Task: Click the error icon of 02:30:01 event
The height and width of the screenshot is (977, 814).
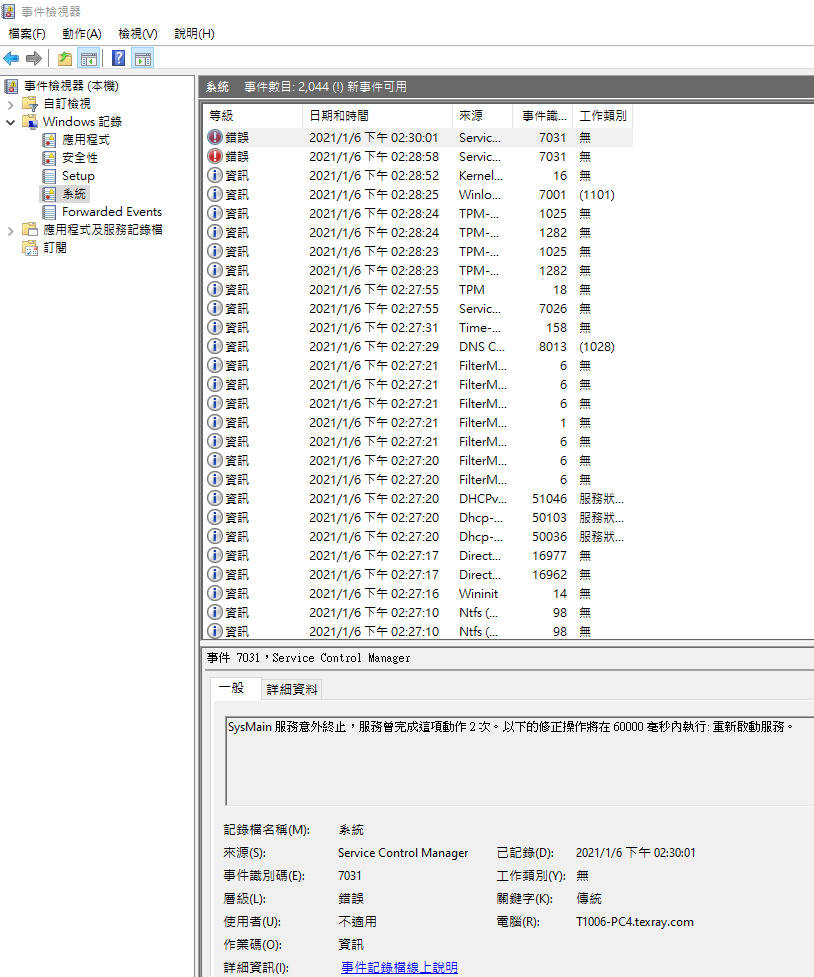Action: point(214,137)
